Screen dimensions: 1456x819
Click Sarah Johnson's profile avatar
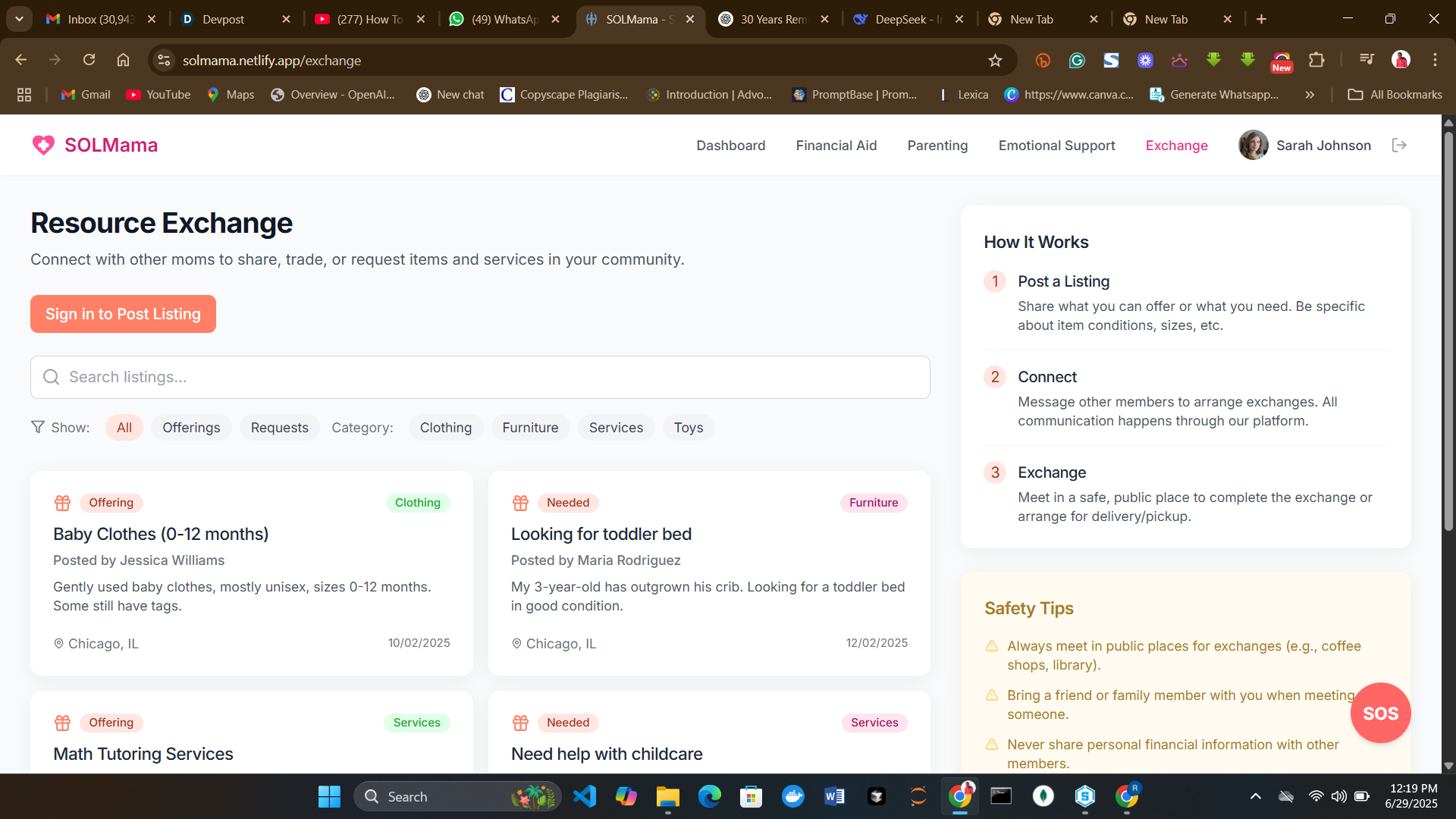click(x=1253, y=145)
